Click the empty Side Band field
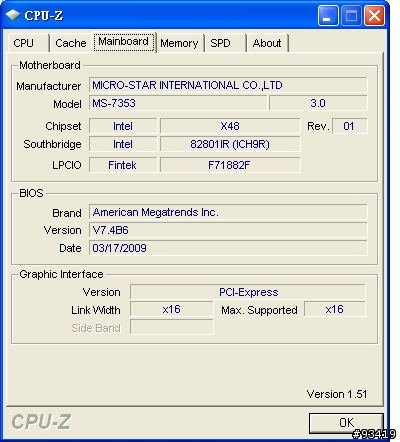The width and height of the screenshot is (400, 442). (x=171, y=327)
